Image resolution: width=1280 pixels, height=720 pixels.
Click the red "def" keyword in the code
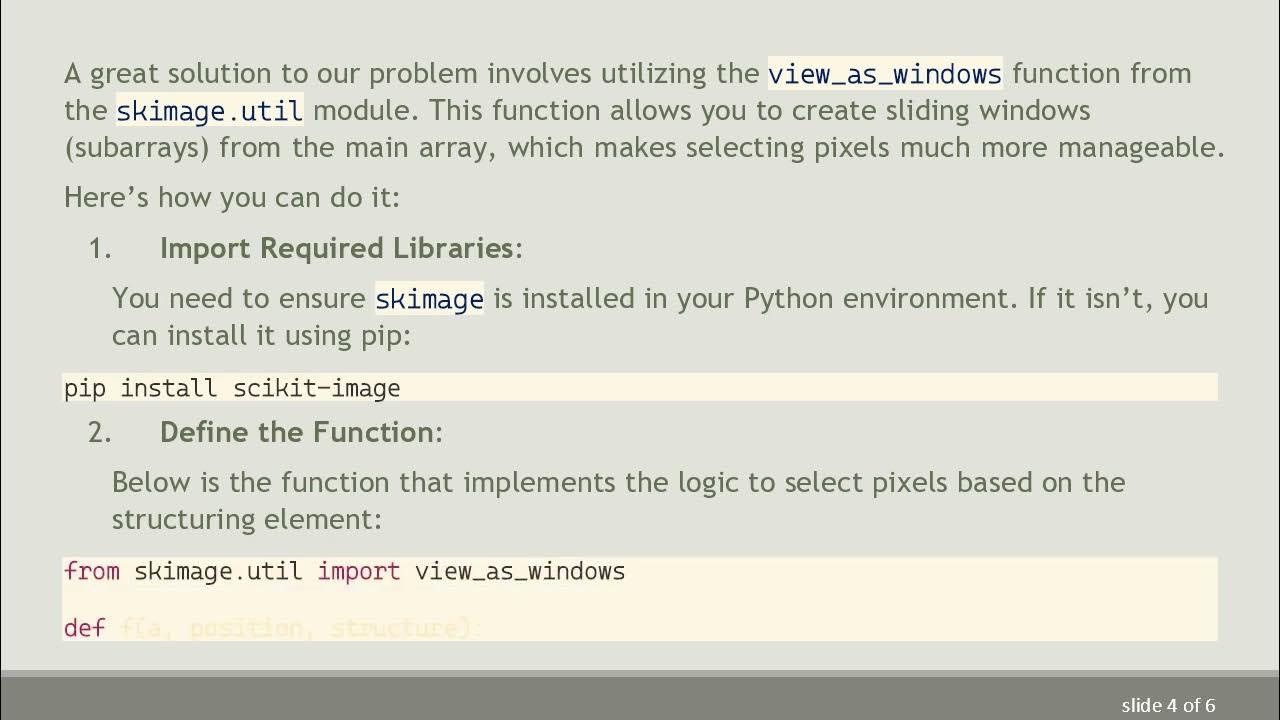click(84, 629)
